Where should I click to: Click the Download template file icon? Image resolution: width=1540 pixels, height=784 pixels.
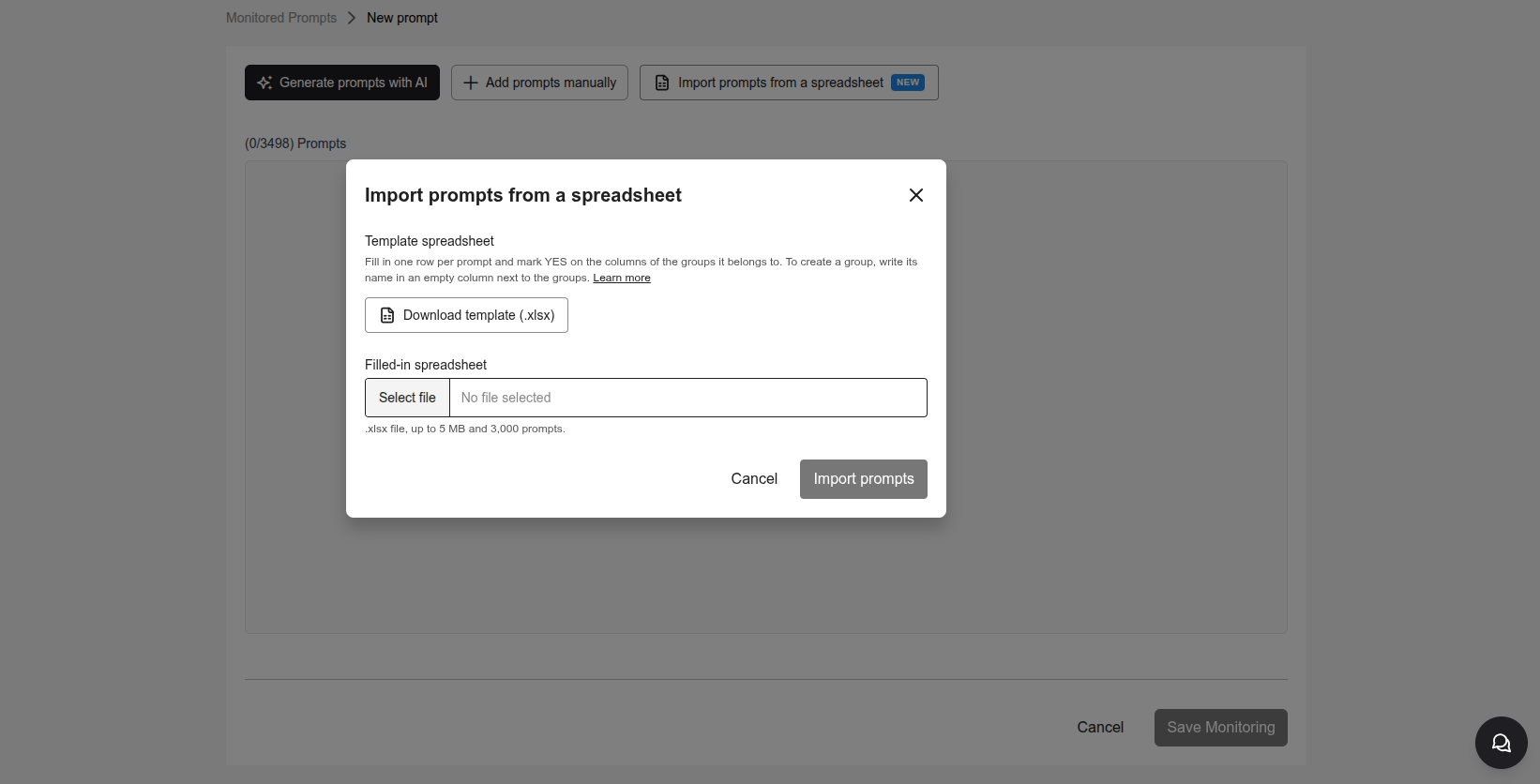[387, 315]
